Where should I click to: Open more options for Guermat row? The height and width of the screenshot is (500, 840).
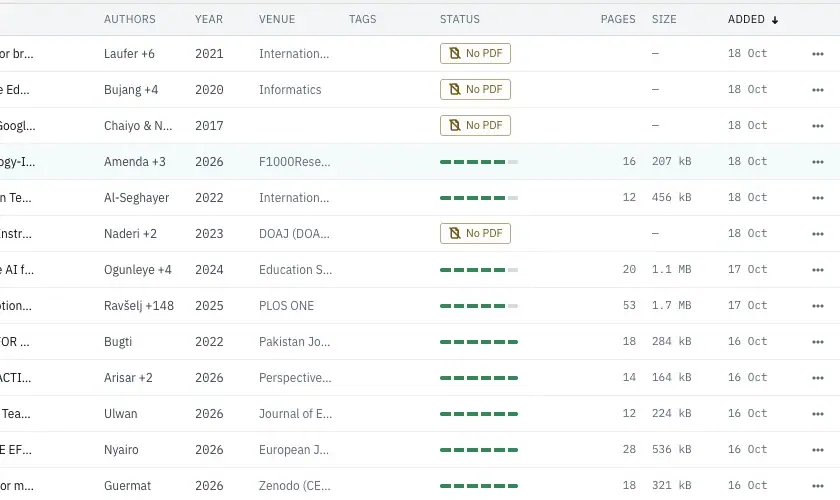pos(818,486)
